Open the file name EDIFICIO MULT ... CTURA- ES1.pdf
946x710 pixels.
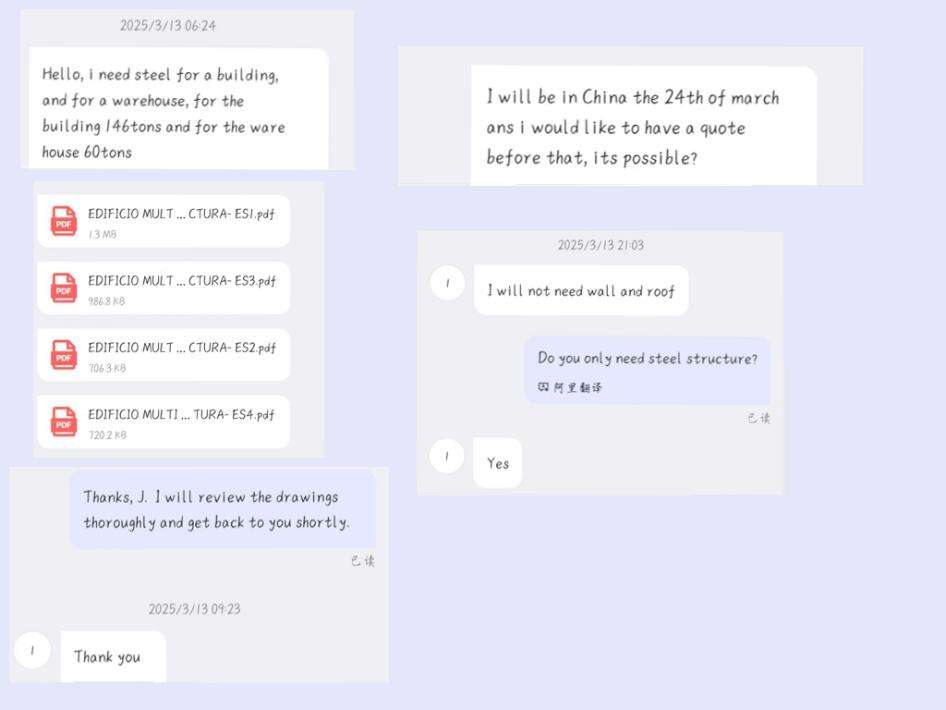(181, 213)
